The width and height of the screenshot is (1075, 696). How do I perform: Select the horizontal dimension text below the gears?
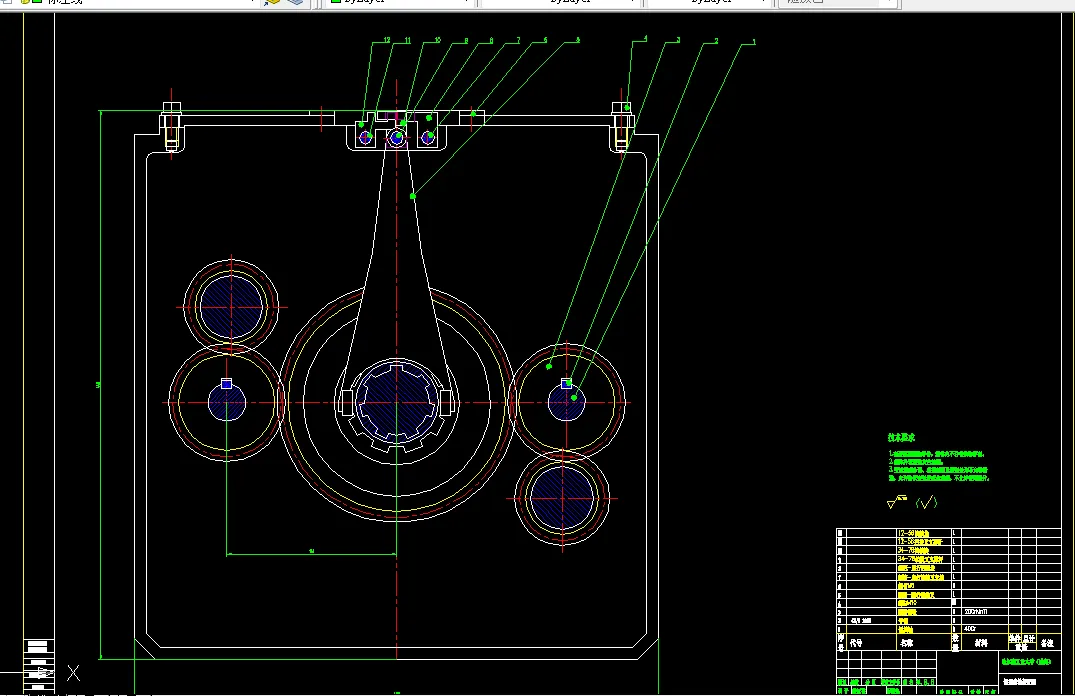(x=312, y=551)
